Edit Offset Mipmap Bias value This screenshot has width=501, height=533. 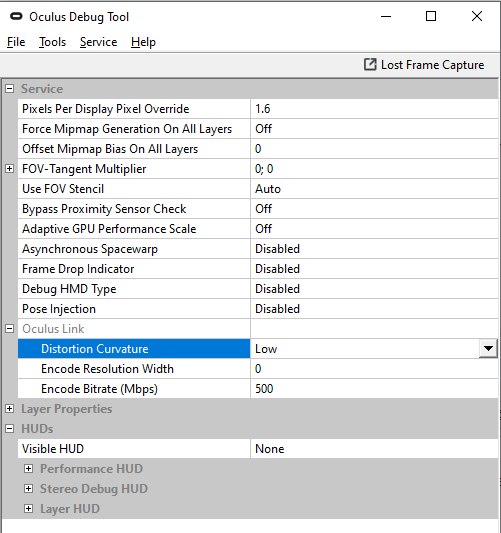374,149
